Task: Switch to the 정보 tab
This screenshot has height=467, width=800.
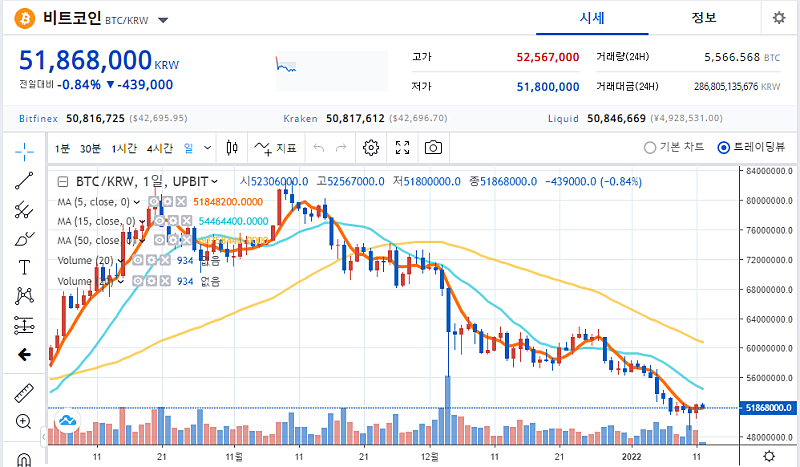Action: [x=704, y=18]
